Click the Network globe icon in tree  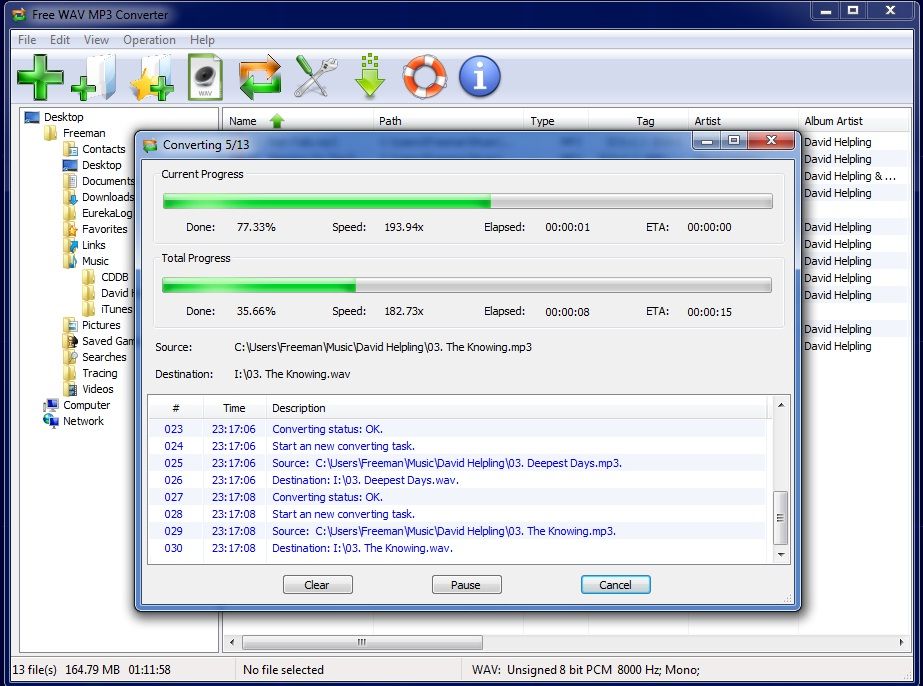[x=51, y=420]
